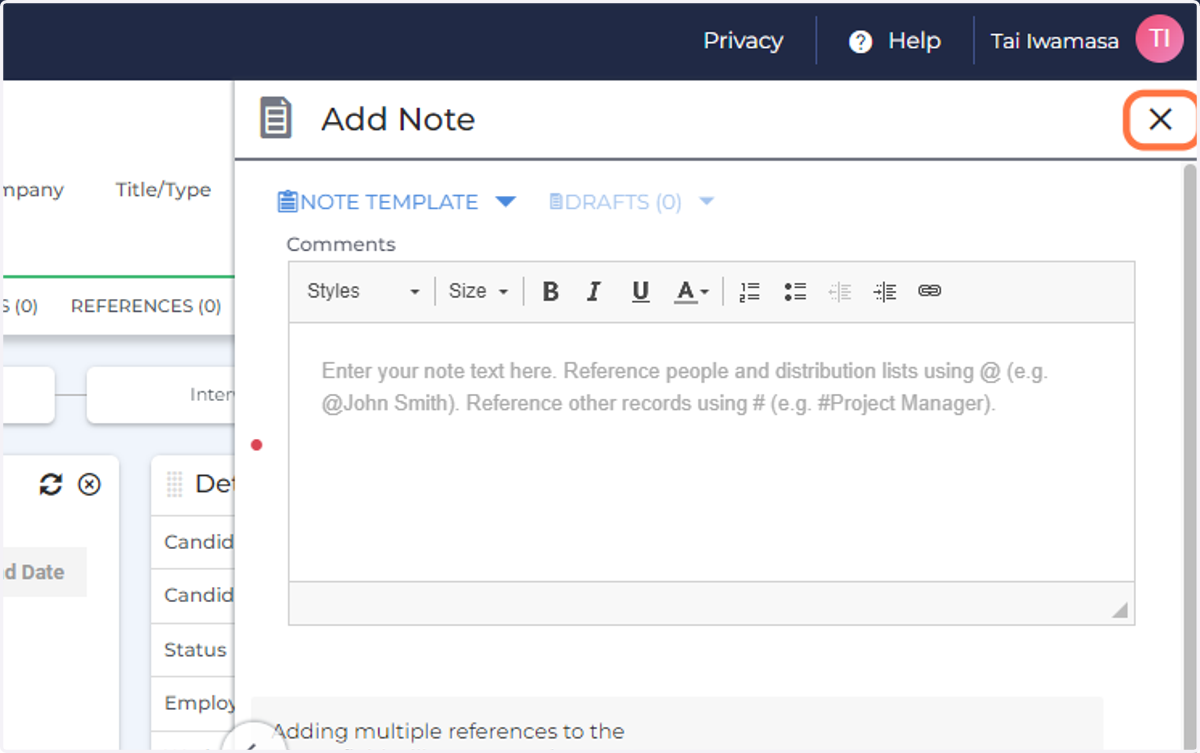Expand the DRAFTS (0) menu
Viewport: 1200px width, 753px height.
632,202
